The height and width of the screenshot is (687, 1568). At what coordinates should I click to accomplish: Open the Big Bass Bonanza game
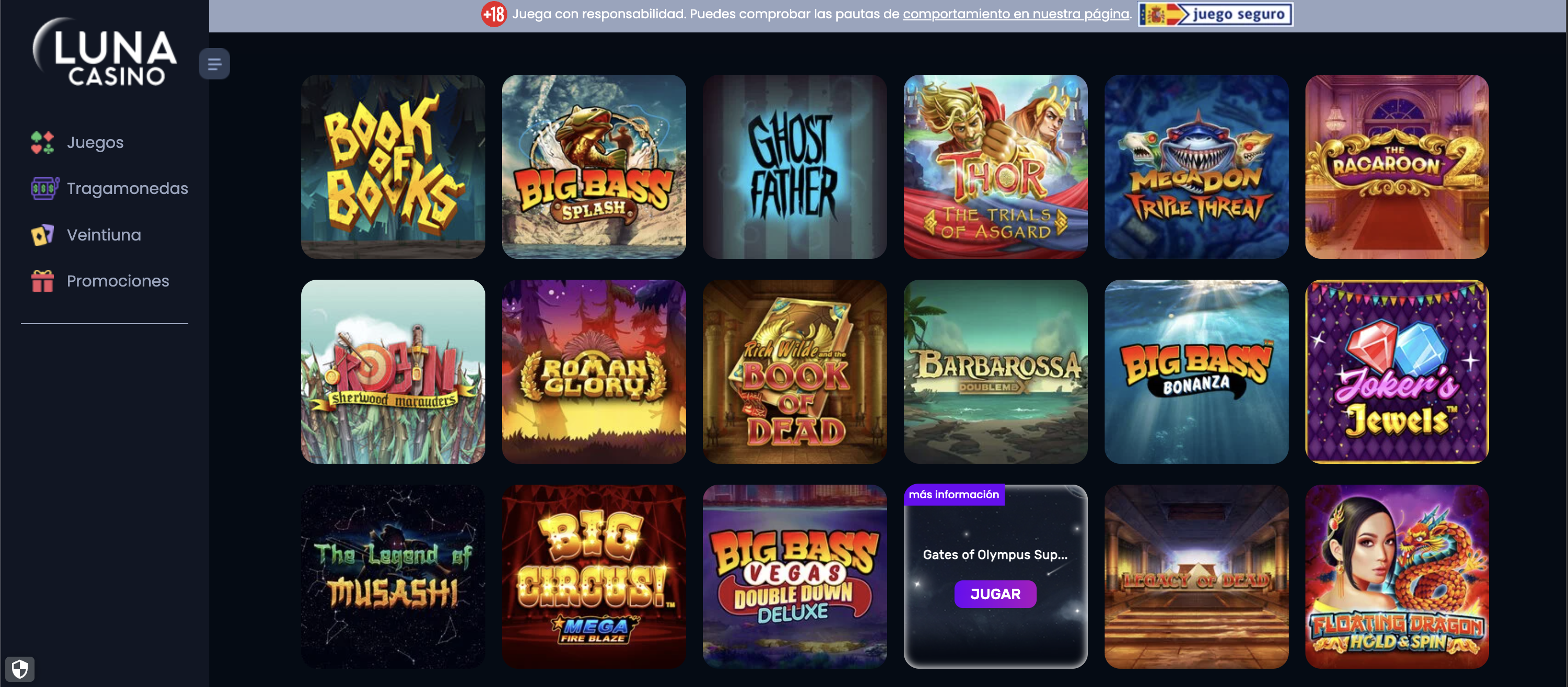(x=1197, y=372)
